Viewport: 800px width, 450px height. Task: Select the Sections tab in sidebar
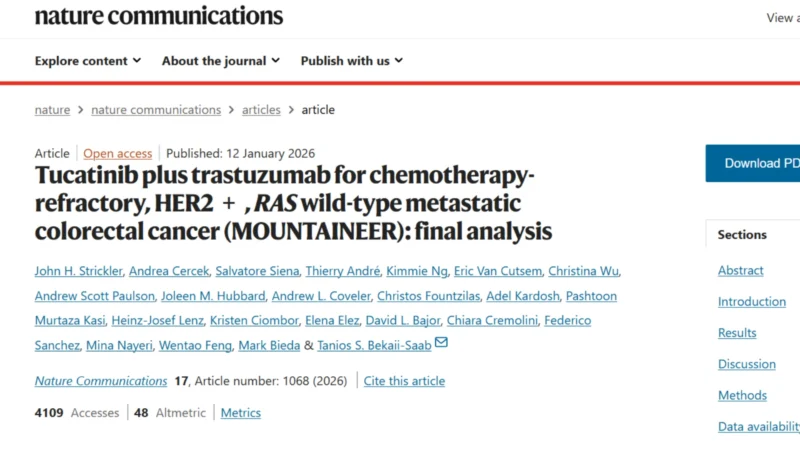(x=742, y=235)
